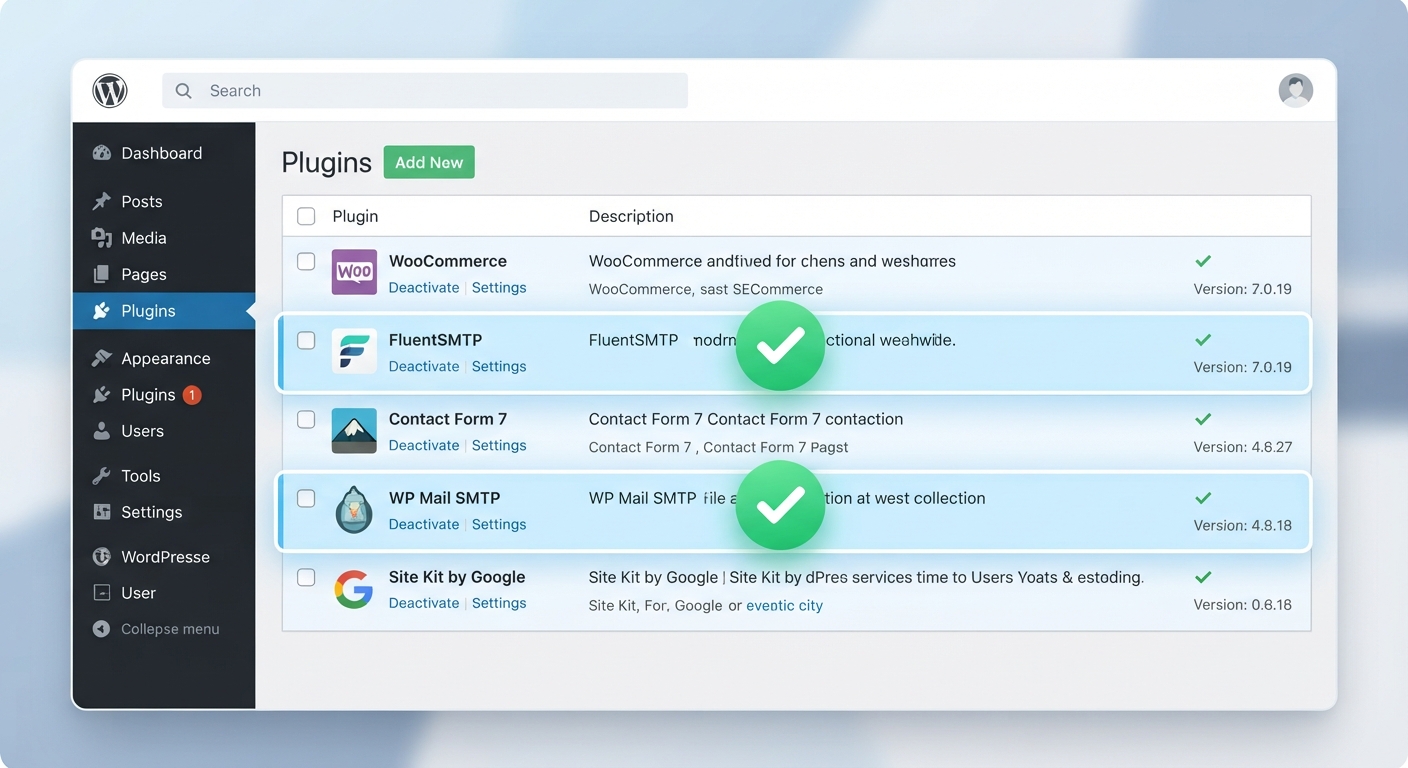Click the search magnifier icon
Viewport: 1408px width, 768px height.
coord(183,91)
